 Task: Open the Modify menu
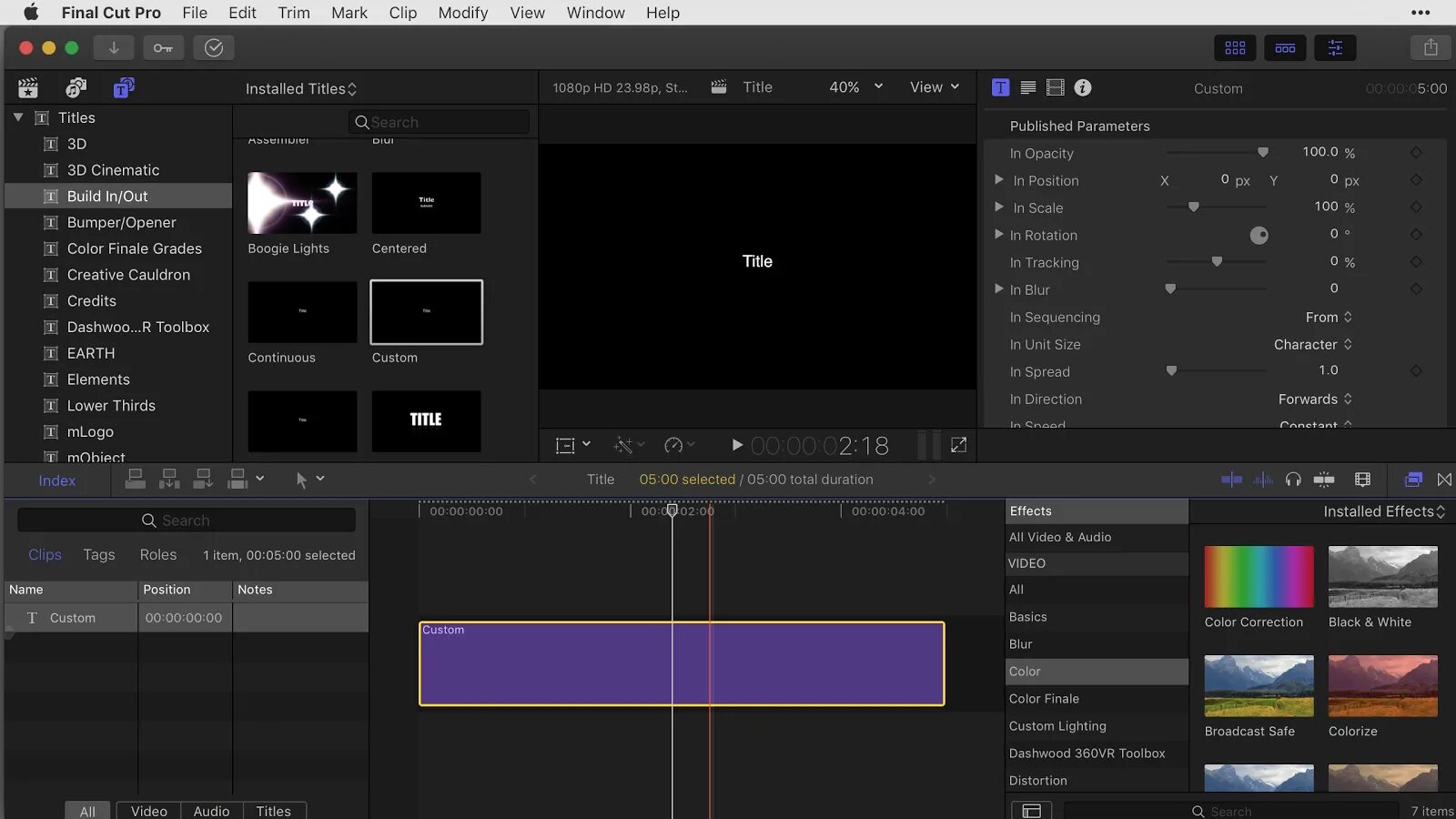(x=463, y=13)
